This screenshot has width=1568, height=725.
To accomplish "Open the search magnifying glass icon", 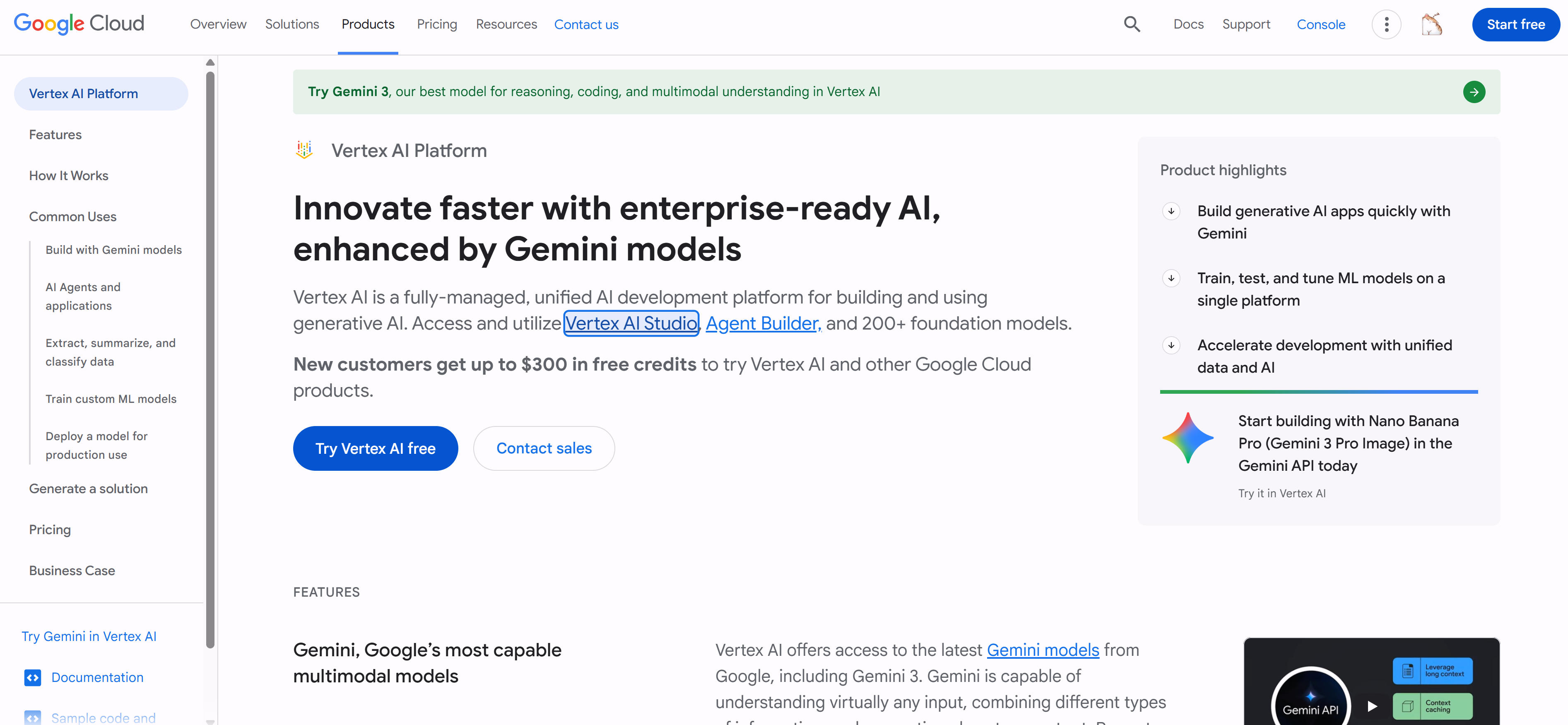I will [x=1132, y=24].
